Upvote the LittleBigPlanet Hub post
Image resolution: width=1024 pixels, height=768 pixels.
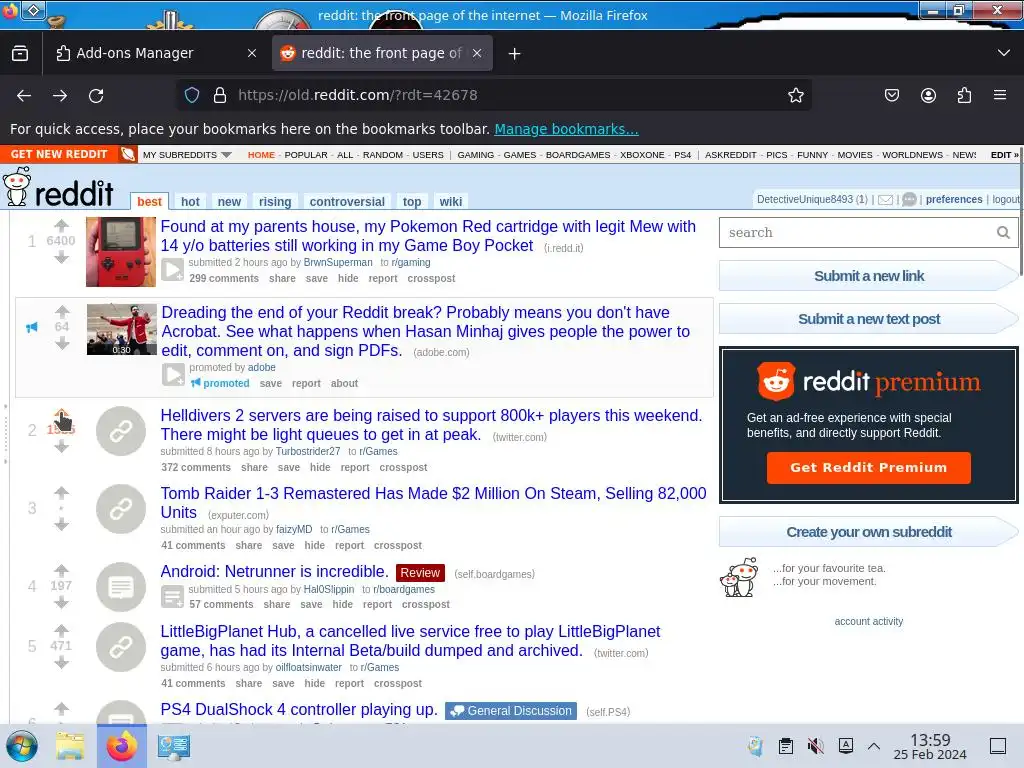[61, 630]
